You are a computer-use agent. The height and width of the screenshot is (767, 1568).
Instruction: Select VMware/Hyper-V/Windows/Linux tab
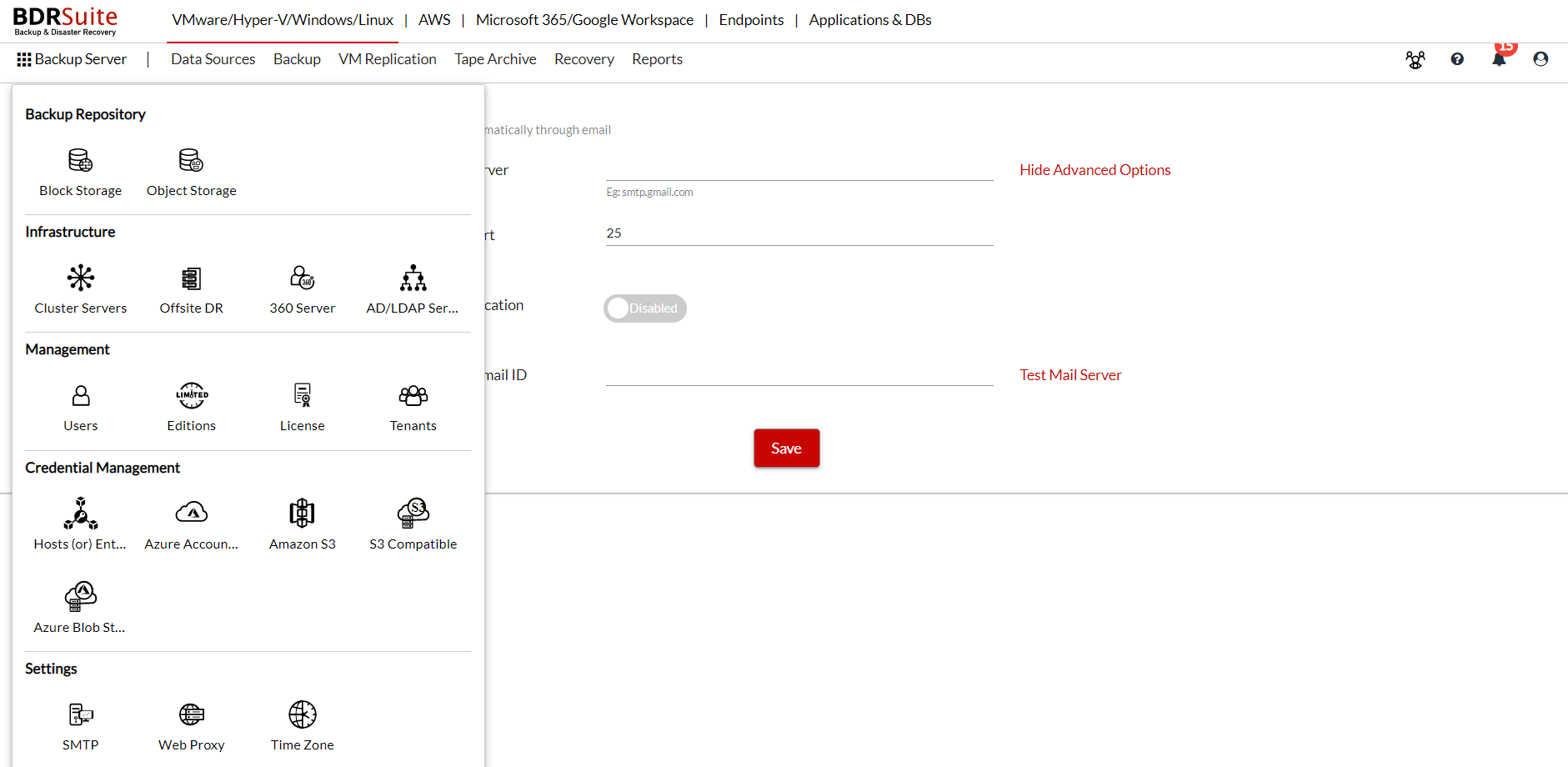coord(283,20)
